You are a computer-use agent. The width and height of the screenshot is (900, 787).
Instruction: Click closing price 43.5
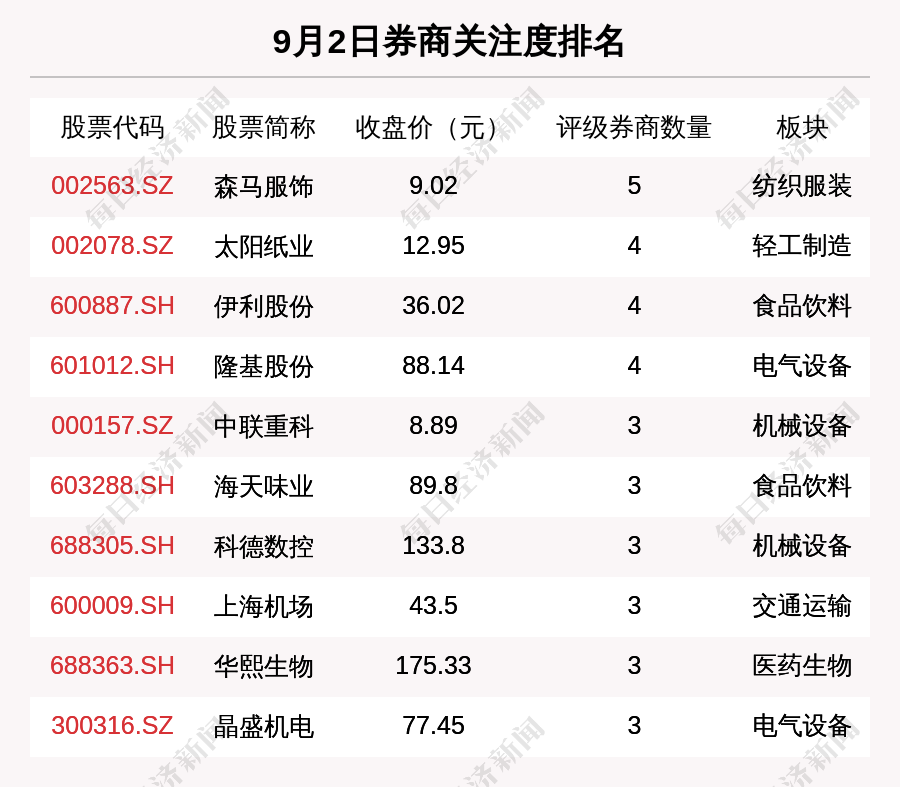[433, 606]
